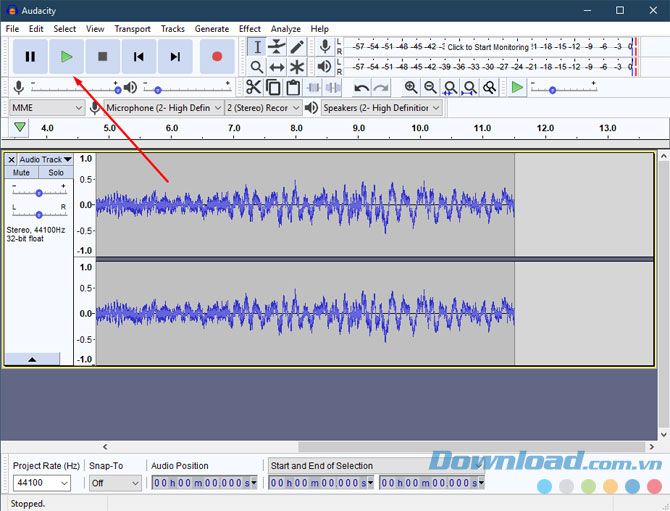Select the Draw pencil tool

(x=297, y=47)
